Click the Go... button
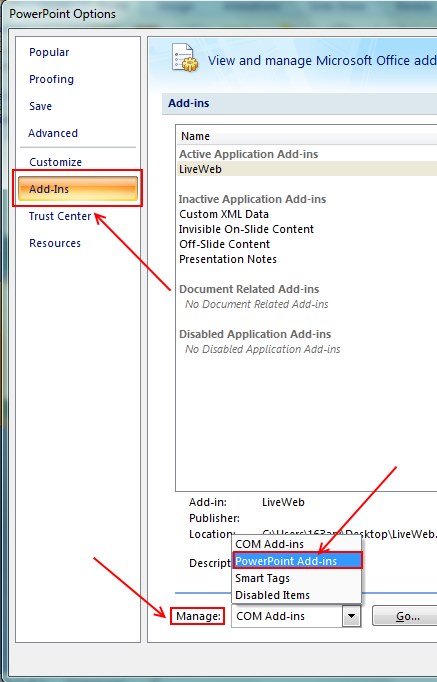437x682 pixels. (407, 616)
